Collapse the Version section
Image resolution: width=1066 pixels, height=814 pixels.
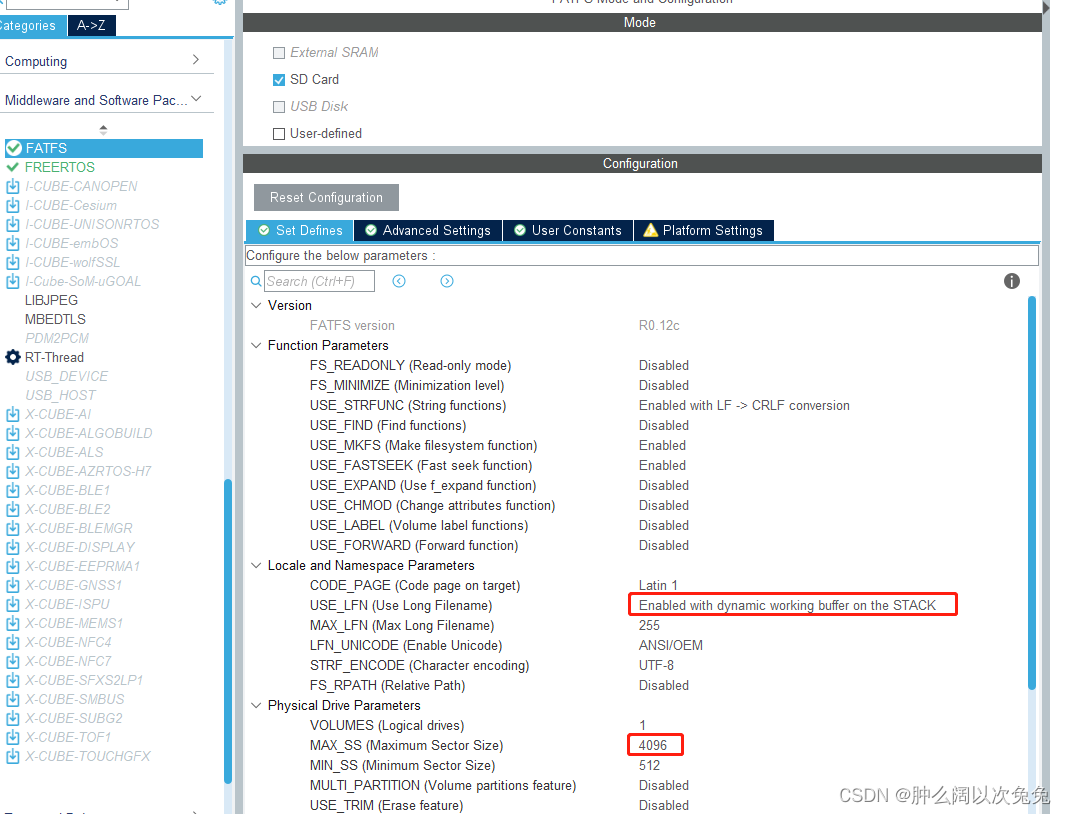[256, 305]
